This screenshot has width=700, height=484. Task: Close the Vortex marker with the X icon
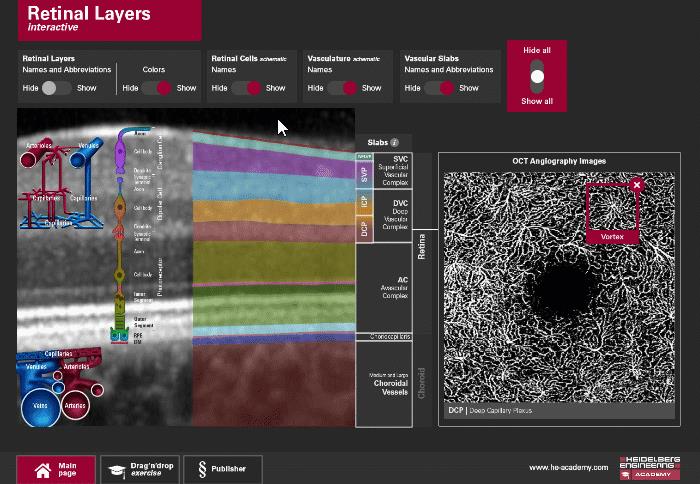(637, 185)
